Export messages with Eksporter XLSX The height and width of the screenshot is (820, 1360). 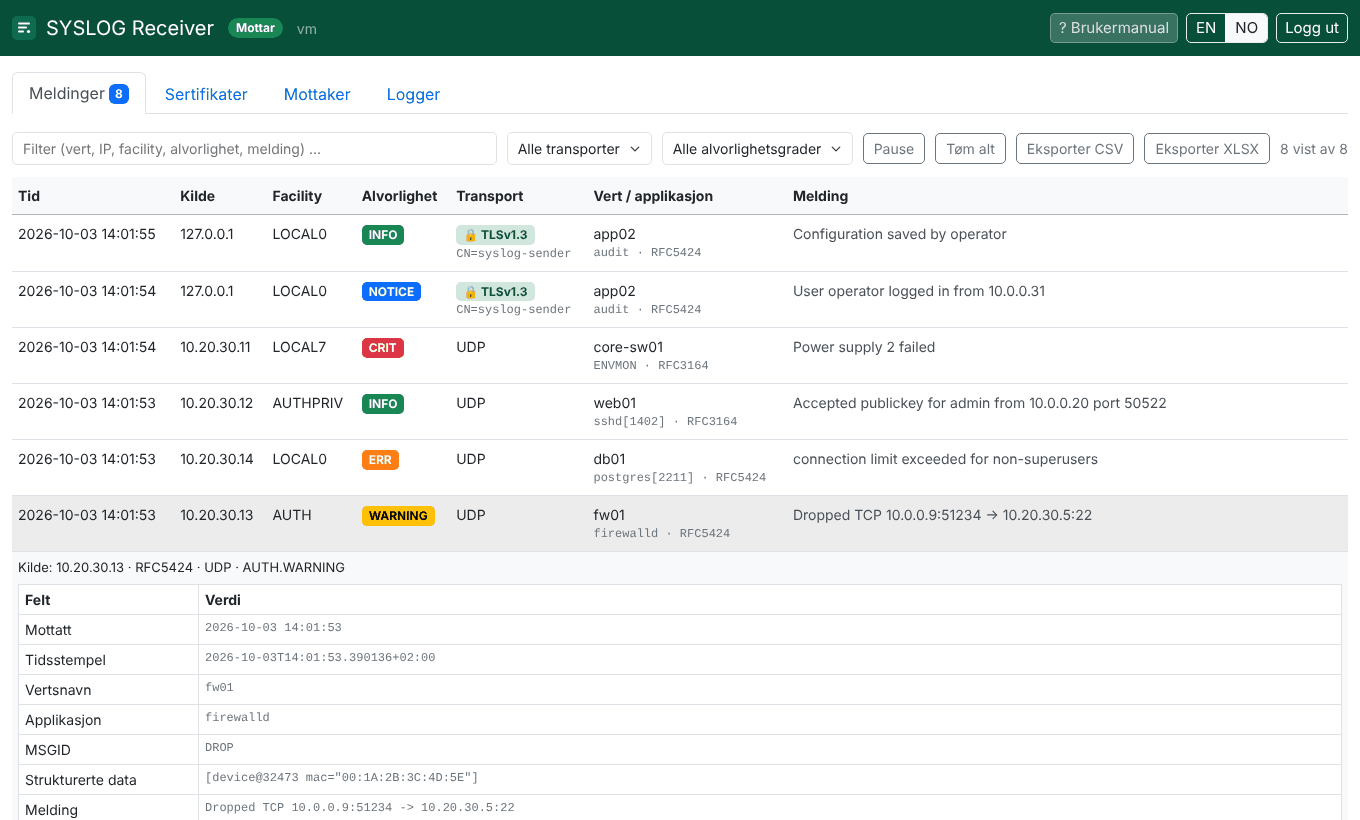(x=1207, y=149)
